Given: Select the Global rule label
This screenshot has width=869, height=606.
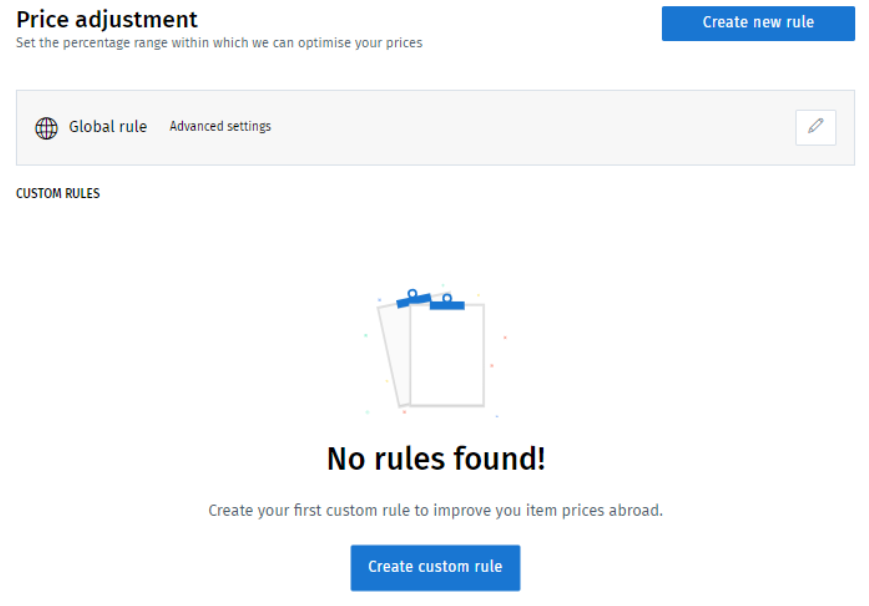Looking at the screenshot, I should pos(108,127).
